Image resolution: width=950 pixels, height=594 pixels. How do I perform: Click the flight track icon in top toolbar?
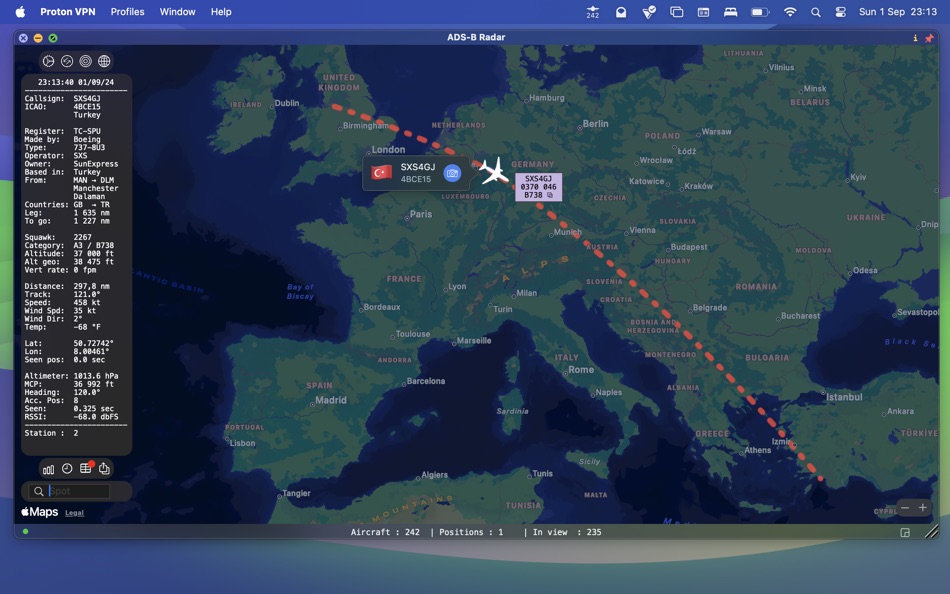click(x=67, y=61)
